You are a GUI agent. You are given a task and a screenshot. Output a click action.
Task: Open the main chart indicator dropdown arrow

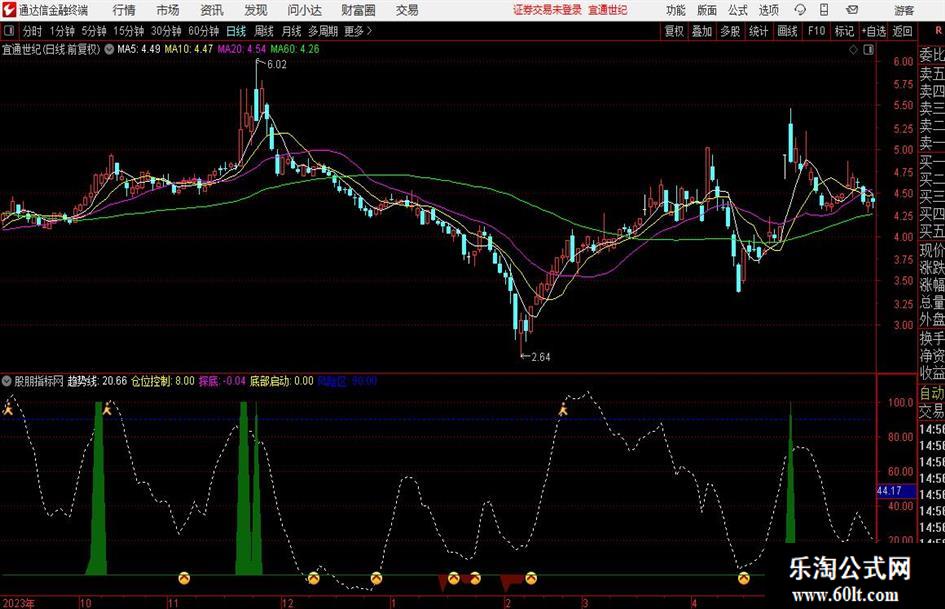point(109,49)
